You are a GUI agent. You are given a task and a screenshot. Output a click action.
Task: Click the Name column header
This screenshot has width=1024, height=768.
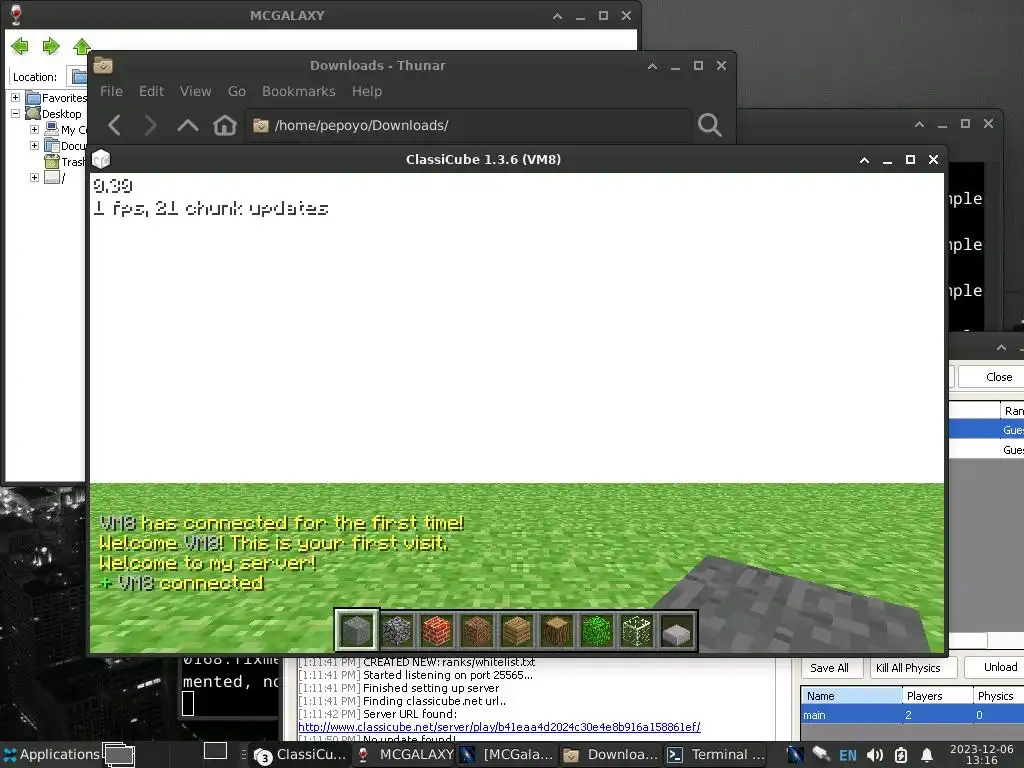852,696
